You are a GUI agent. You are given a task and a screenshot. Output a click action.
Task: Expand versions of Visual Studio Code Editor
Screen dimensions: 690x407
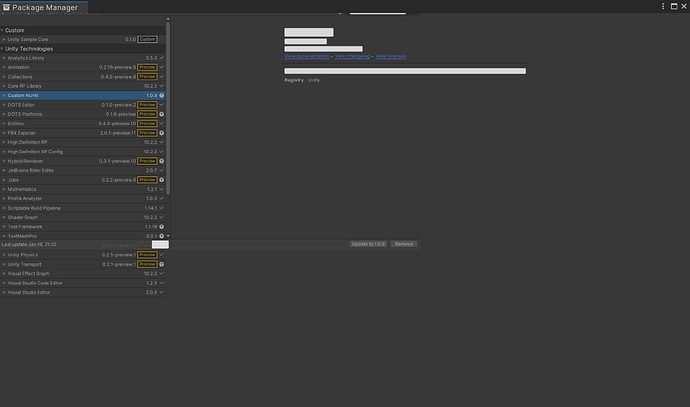[4, 283]
